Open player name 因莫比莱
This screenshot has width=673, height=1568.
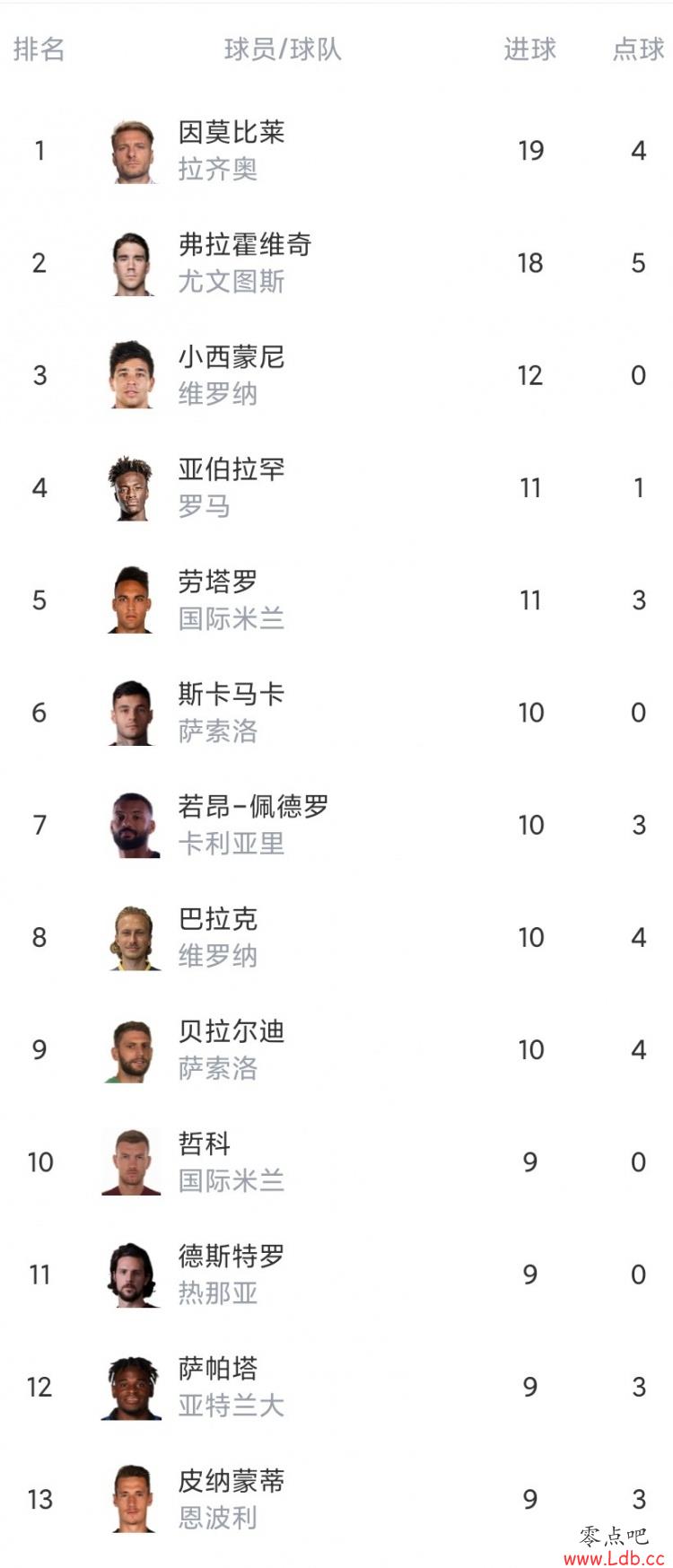(232, 133)
